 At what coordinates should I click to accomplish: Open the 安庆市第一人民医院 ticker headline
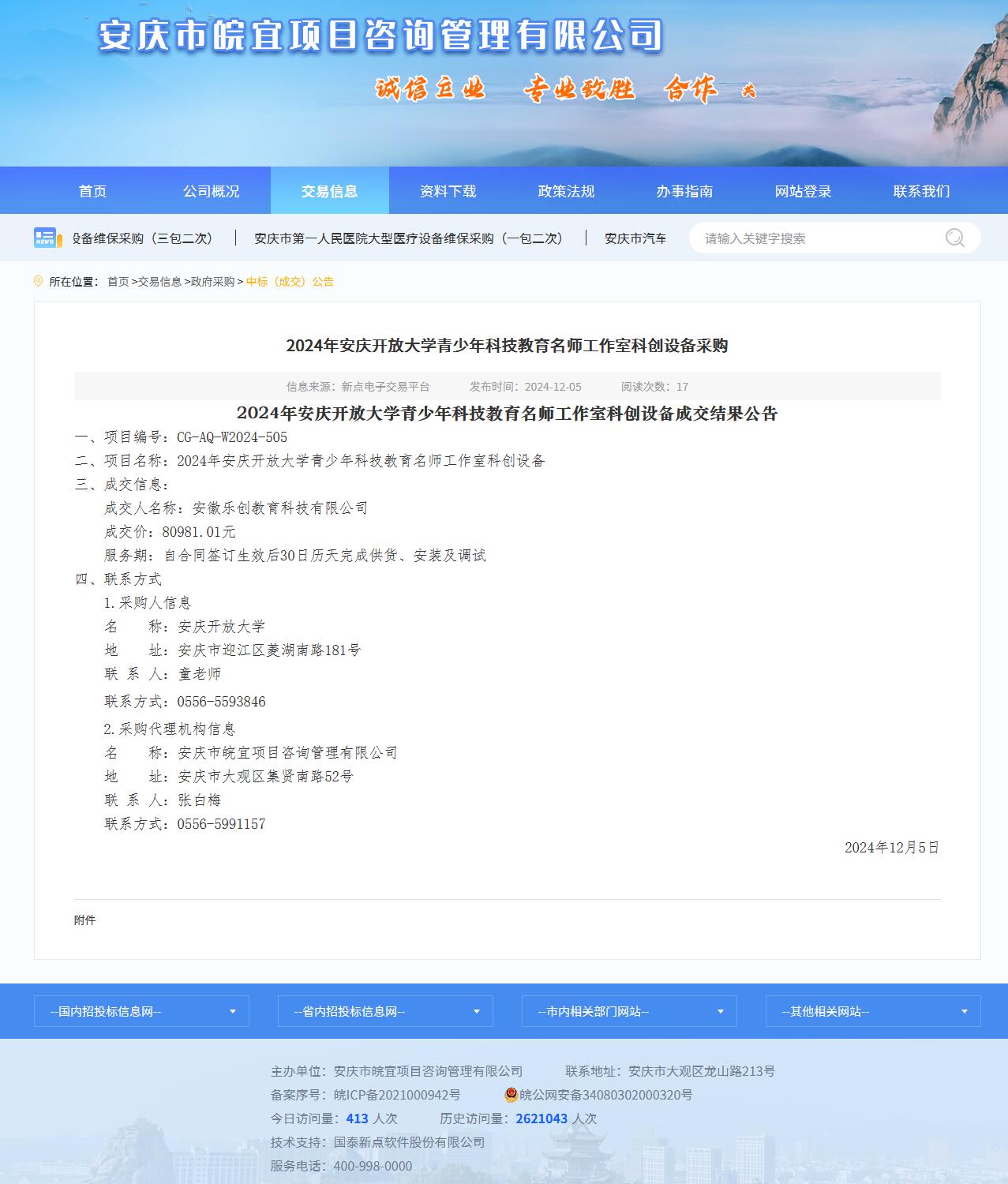(410, 238)
